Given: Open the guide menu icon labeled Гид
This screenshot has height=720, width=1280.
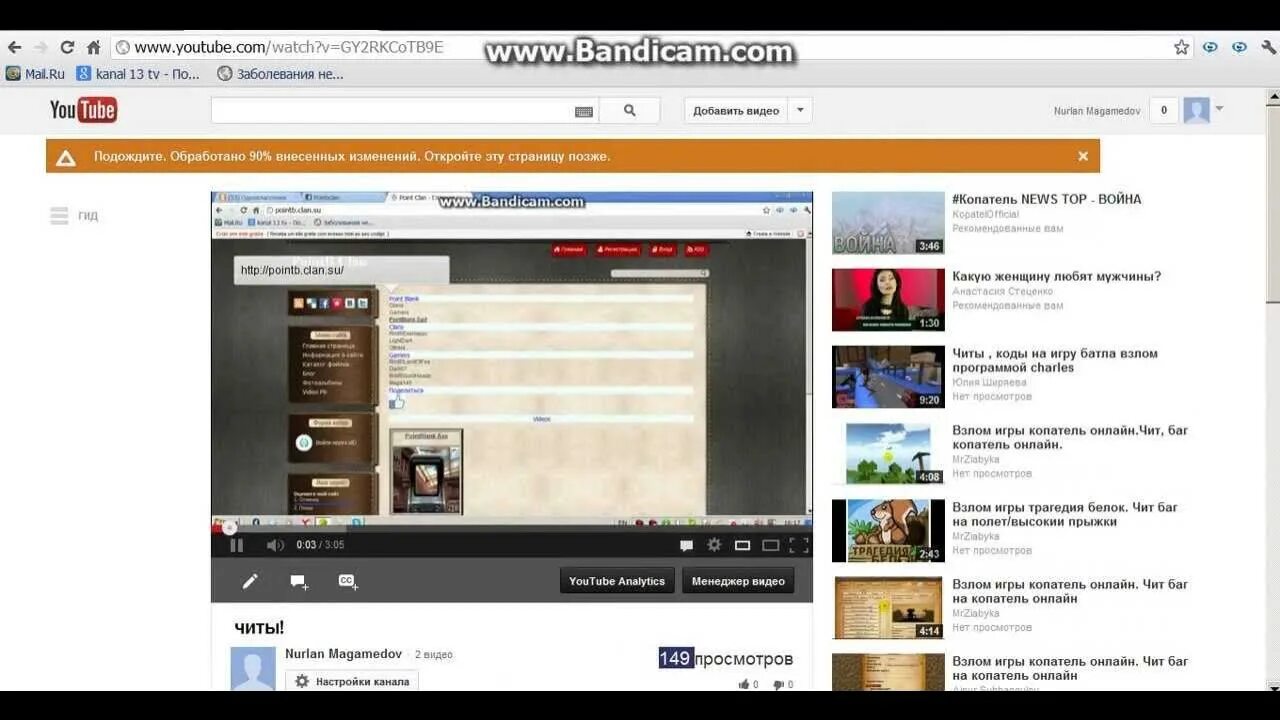Looking at the screenshot, I should tap(74, 215).
